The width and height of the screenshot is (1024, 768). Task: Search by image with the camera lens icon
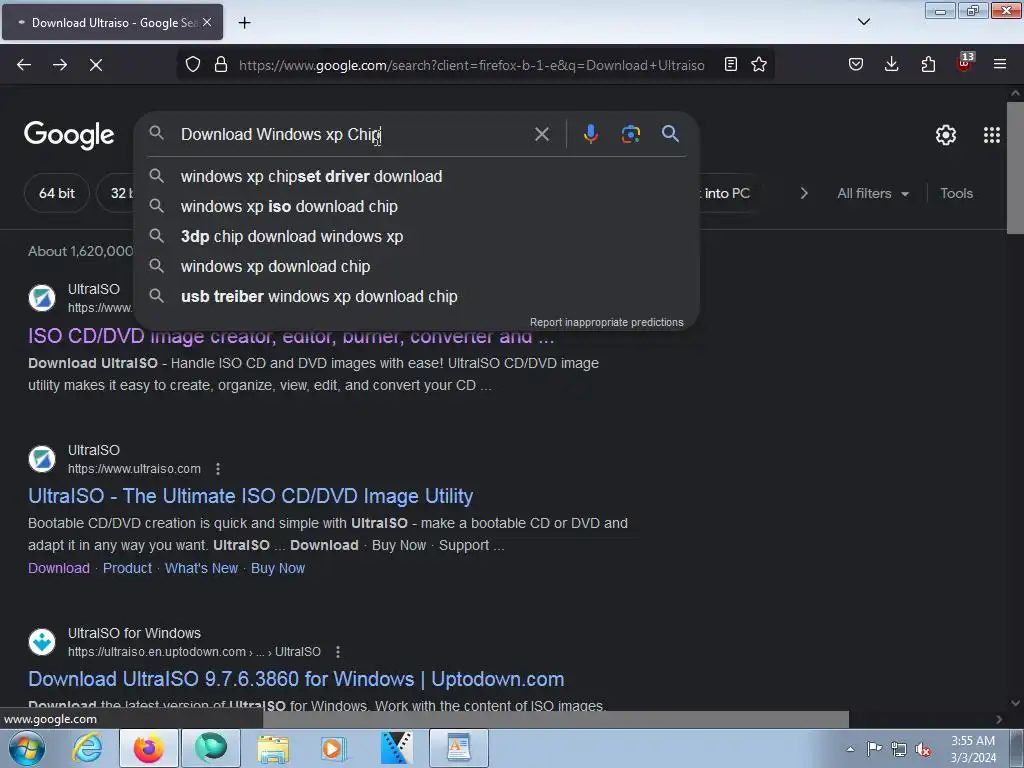pyautogui.click(x=630, y=135)
